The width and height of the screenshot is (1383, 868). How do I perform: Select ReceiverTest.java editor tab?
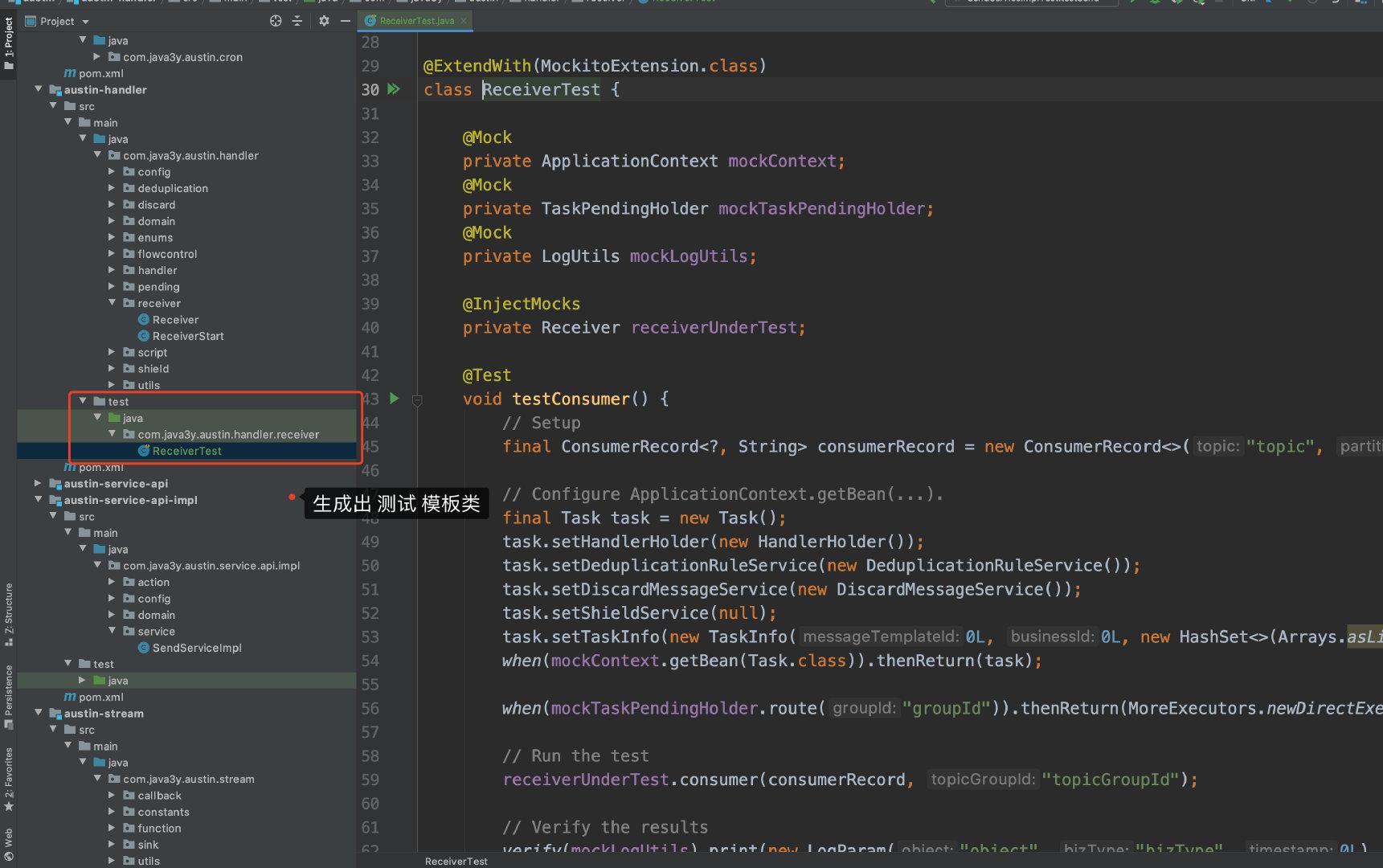(416, 21)
